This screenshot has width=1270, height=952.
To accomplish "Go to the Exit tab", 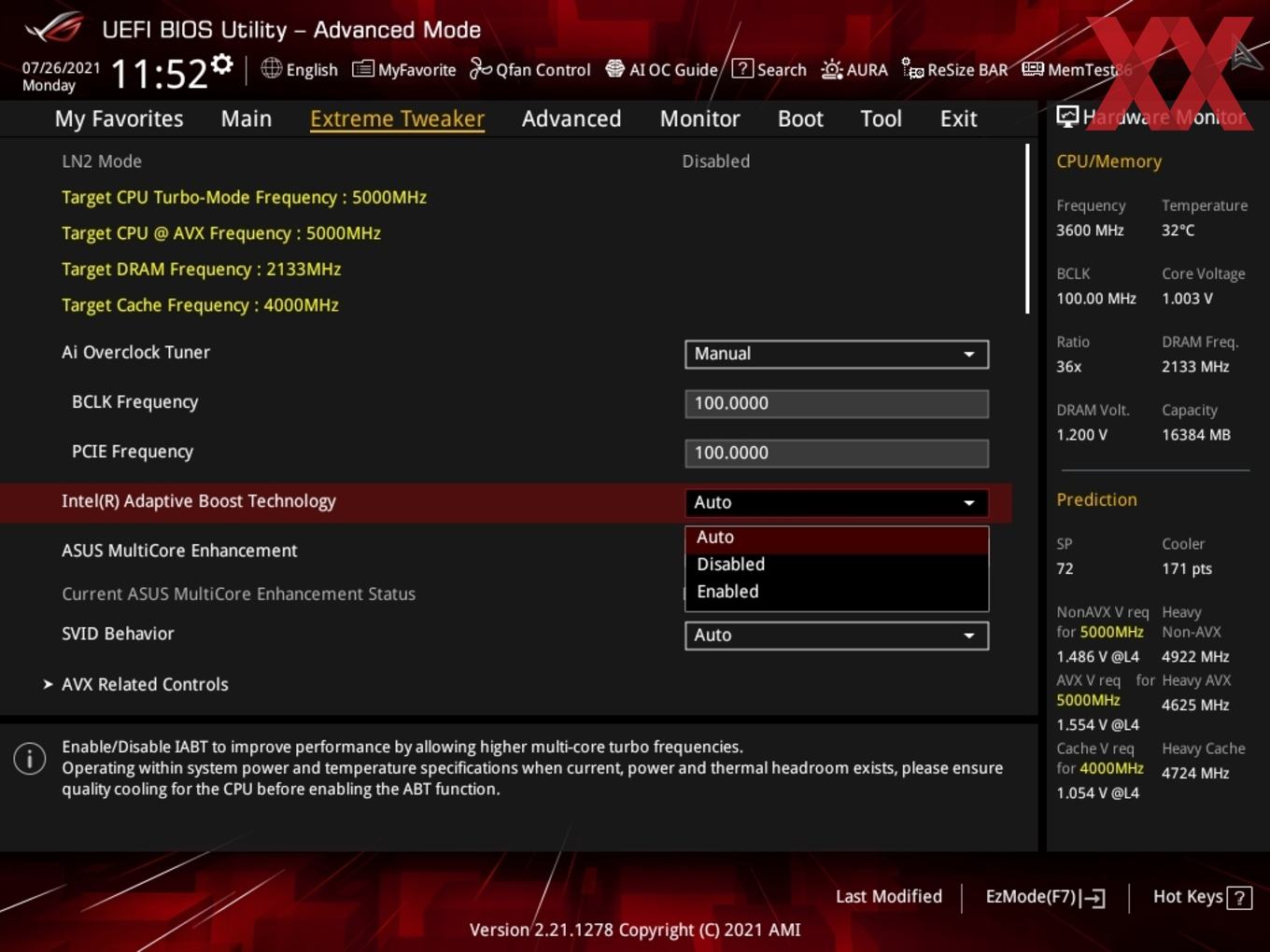I will point(958,119).
